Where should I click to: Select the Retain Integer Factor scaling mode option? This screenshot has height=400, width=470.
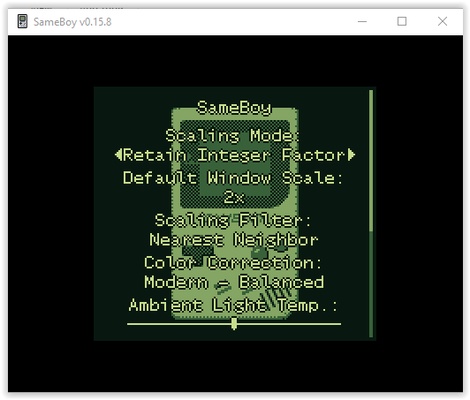(235, 155)
